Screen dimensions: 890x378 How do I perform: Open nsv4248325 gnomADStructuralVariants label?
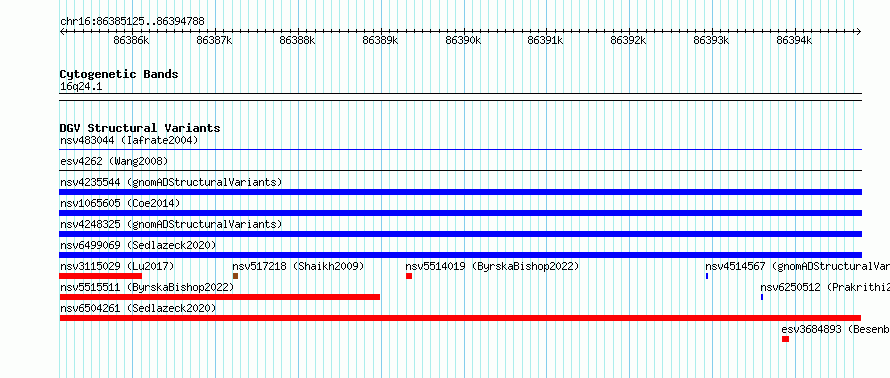(171, 224)
